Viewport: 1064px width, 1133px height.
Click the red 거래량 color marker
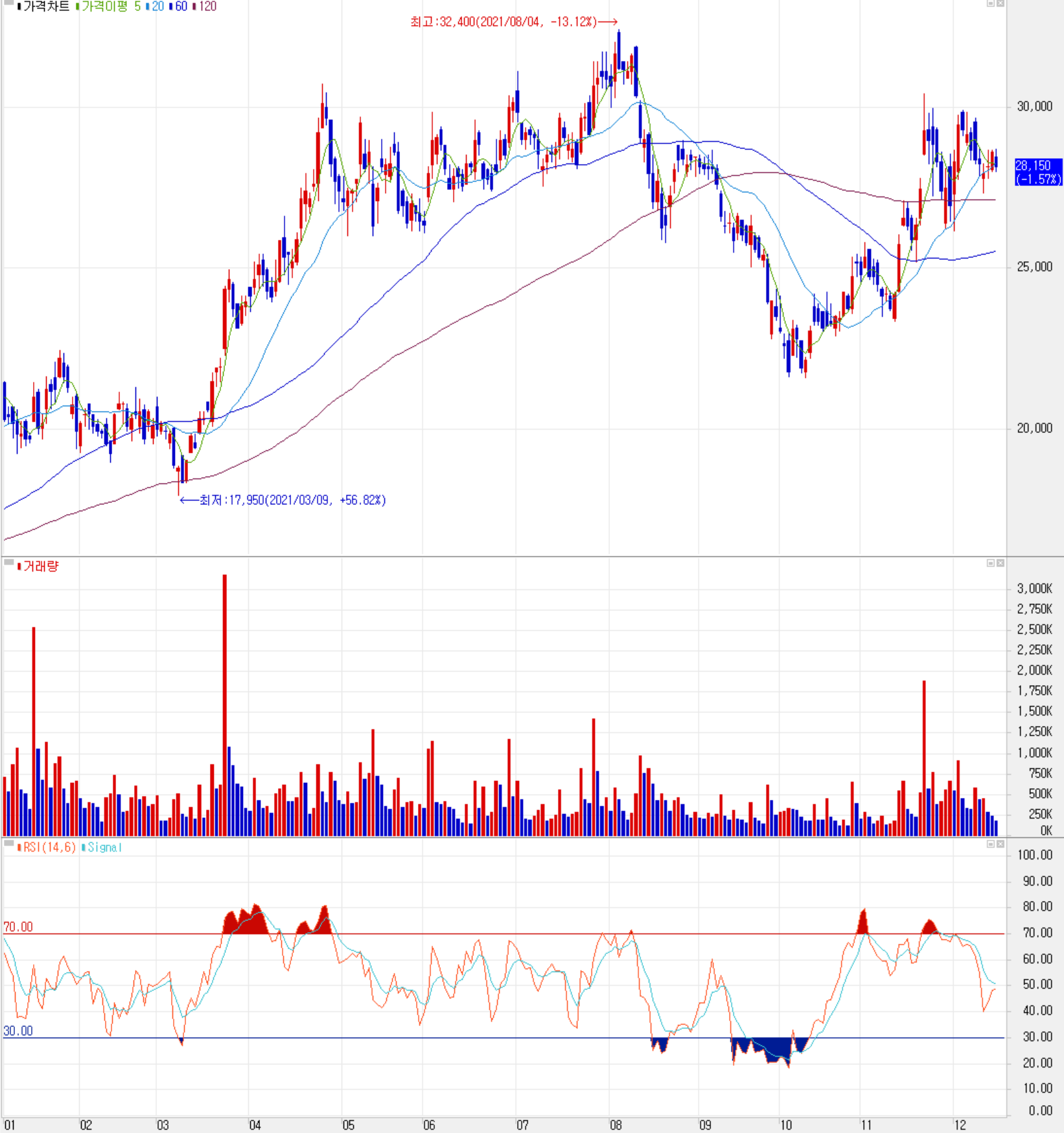point(19,566)
